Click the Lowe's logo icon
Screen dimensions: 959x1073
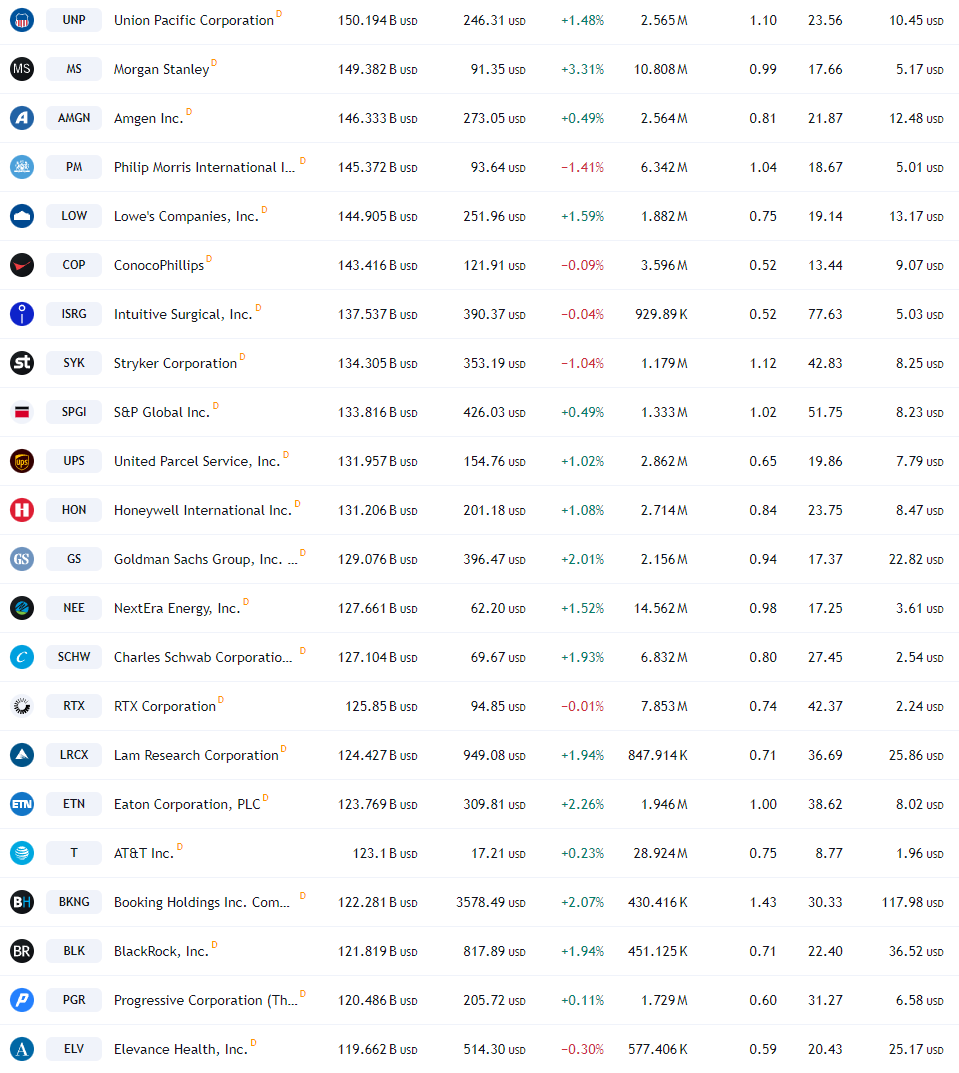pos(22,216)
